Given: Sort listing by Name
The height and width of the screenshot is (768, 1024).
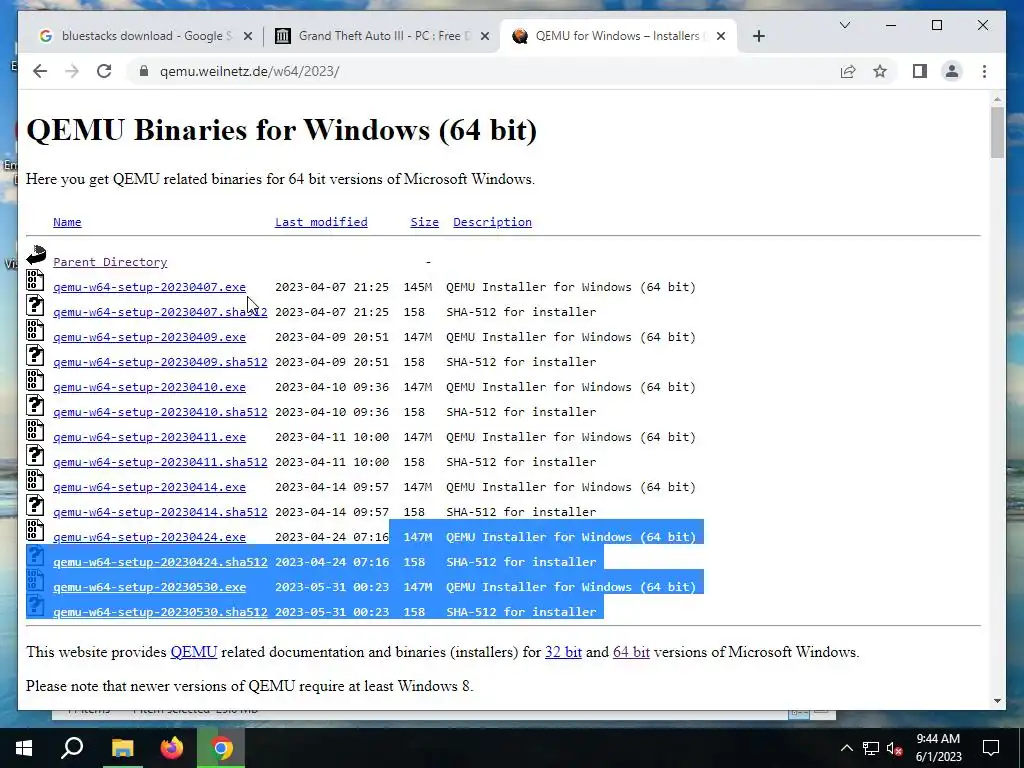Looking at the screenshot, I should point(67,222).
